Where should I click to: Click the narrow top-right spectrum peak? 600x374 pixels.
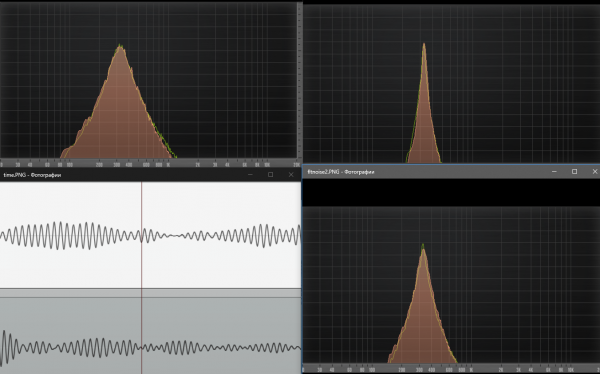[x=424, y=45]
